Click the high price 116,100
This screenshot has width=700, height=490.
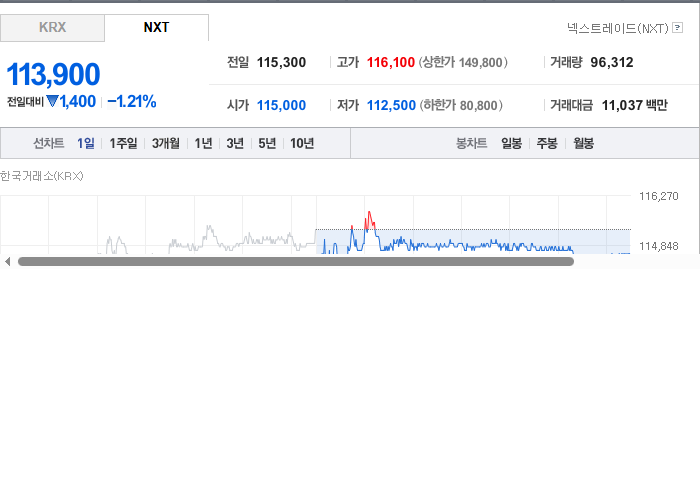pyautogui.click(x=391, y=62)
